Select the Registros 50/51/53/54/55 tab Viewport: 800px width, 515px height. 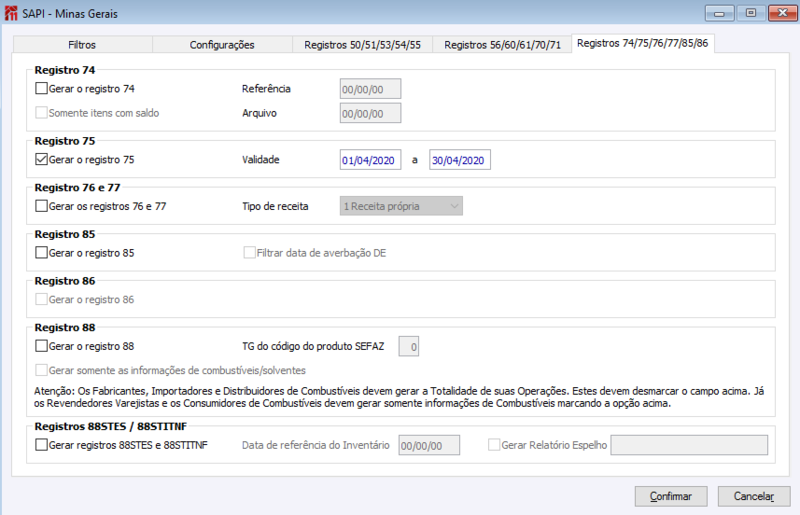point(362,45)
